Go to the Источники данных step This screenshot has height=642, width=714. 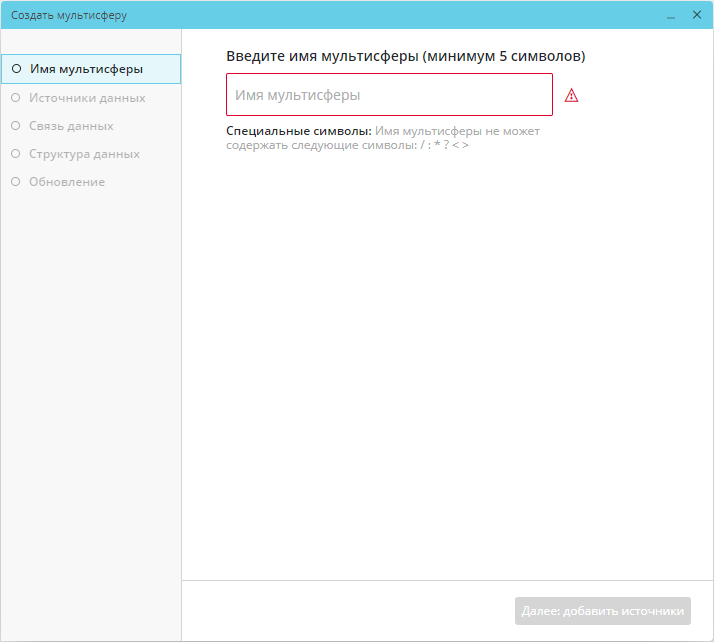[x=87, y=98]
